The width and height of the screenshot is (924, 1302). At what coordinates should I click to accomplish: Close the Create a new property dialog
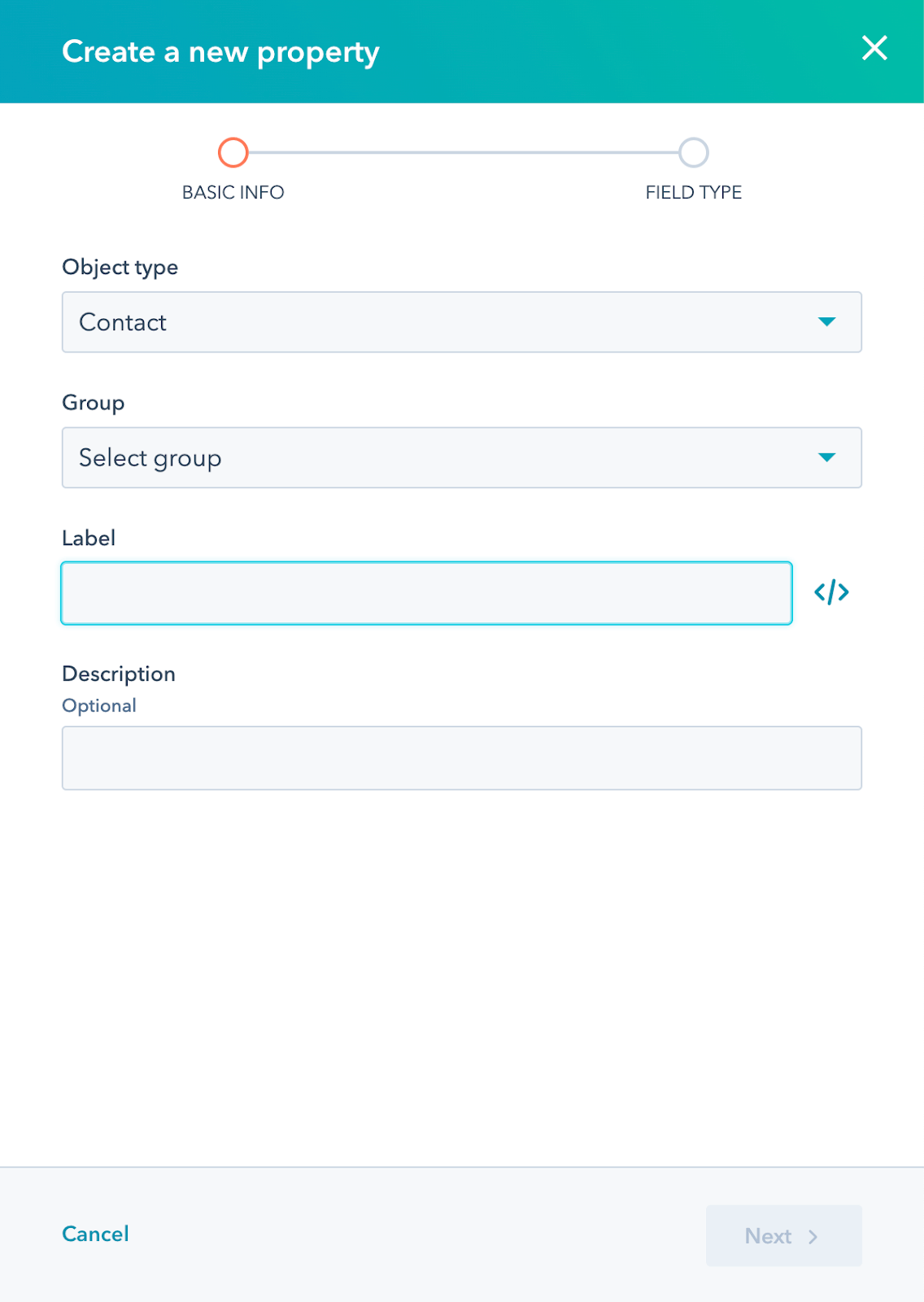click(x=874, y=49)
